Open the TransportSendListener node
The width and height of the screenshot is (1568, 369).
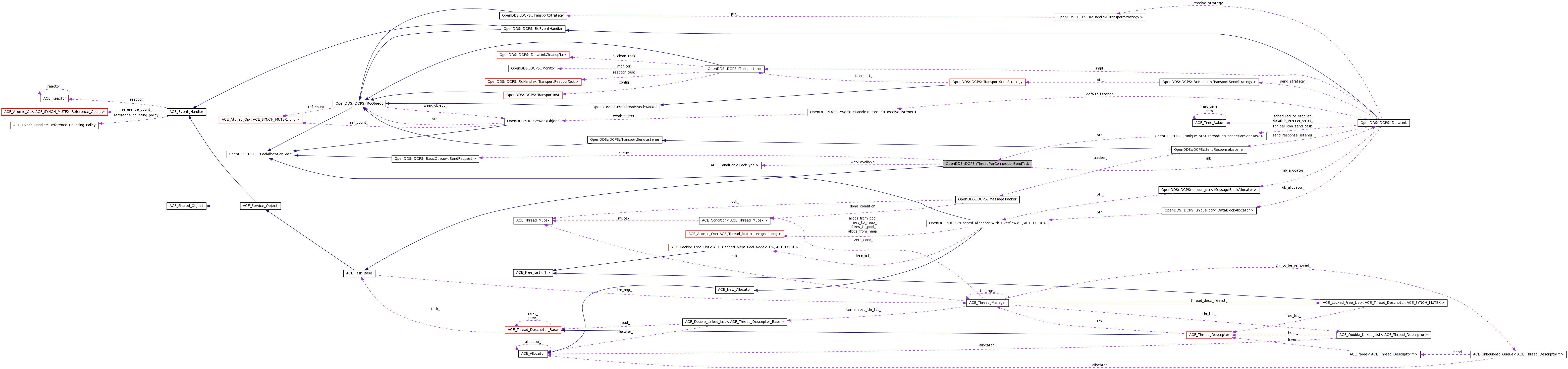point(625,140)
